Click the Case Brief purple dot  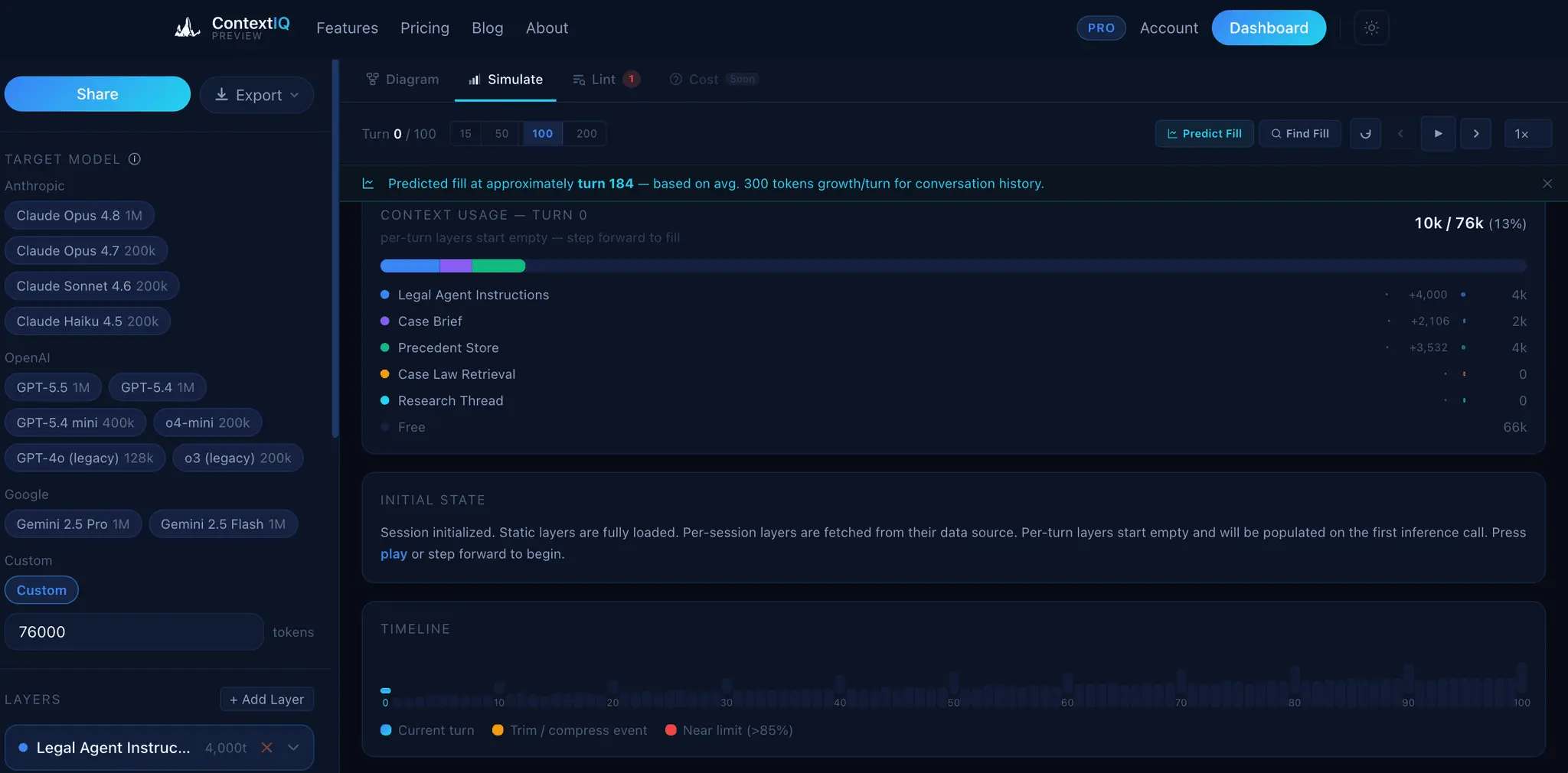tap(385, 321)
